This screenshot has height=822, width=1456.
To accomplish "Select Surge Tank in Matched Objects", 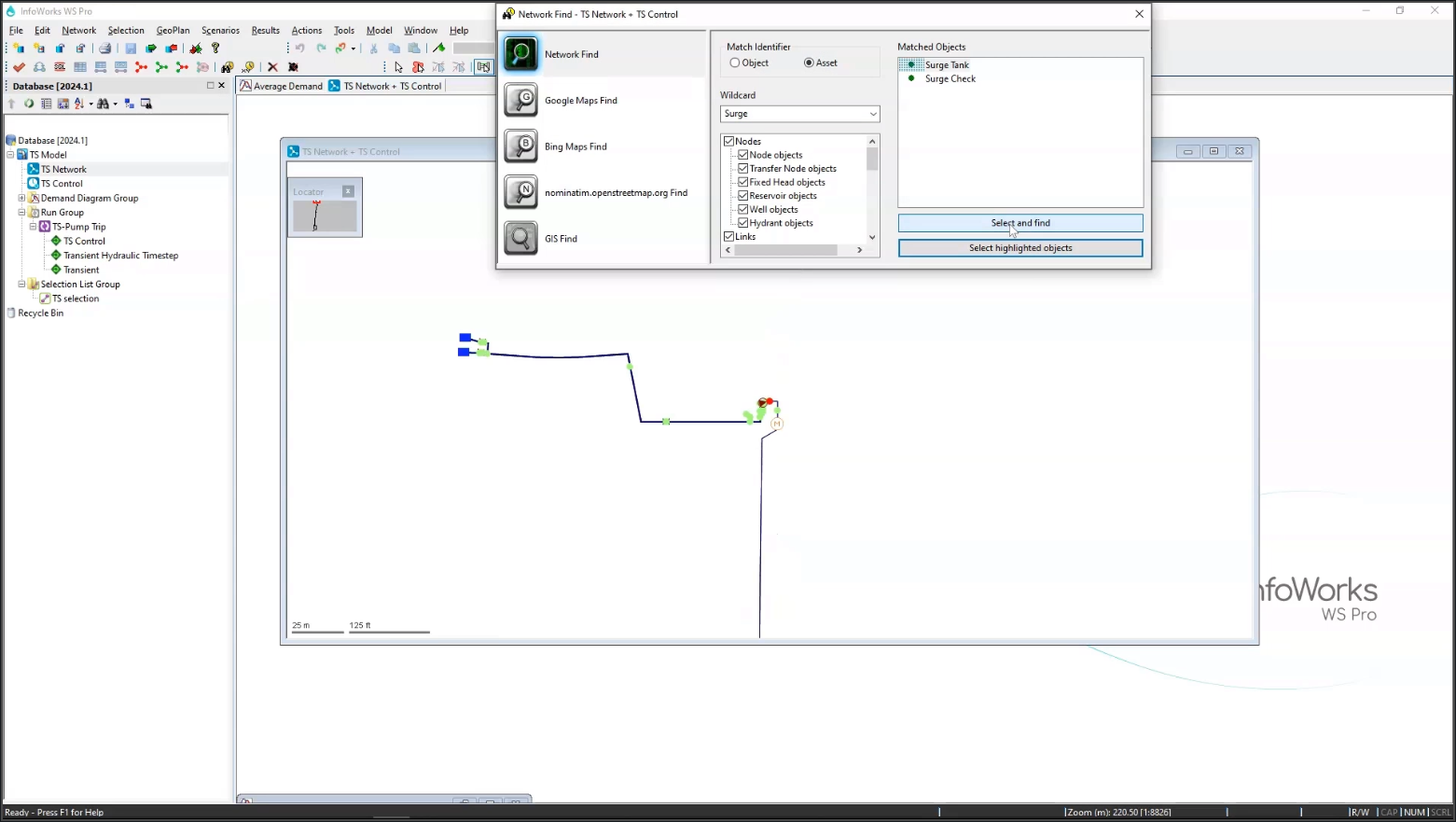I will pos(947,65).
